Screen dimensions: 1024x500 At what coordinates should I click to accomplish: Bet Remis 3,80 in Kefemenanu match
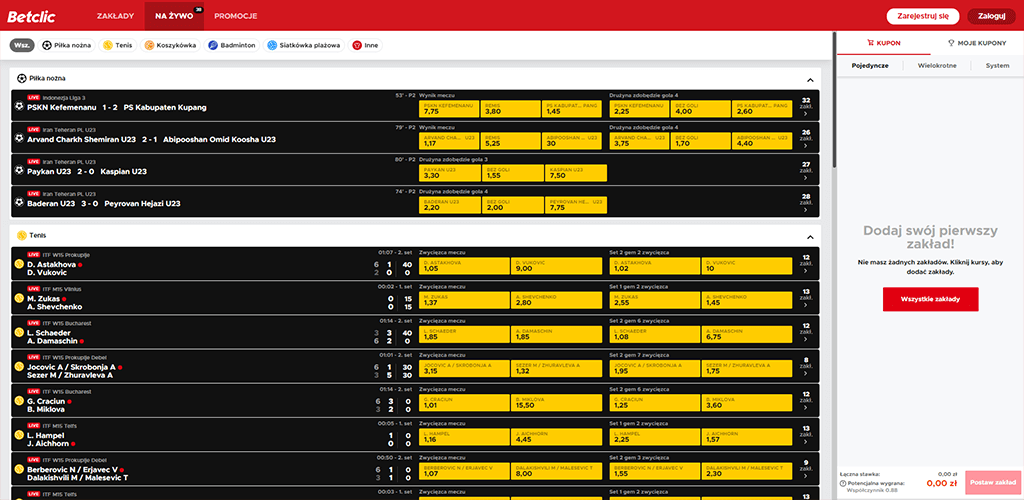pyautogui.click(x=512, y=108)
